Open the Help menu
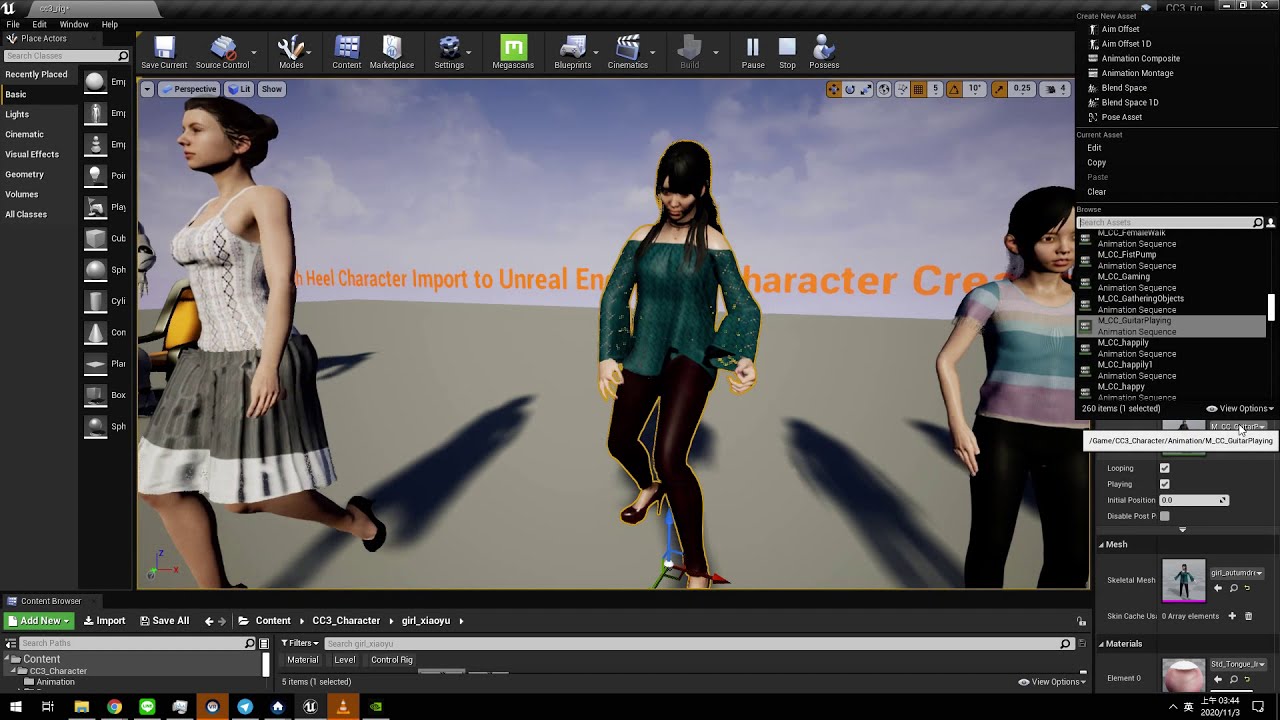The image size is (1280, 720). (110, 24)
